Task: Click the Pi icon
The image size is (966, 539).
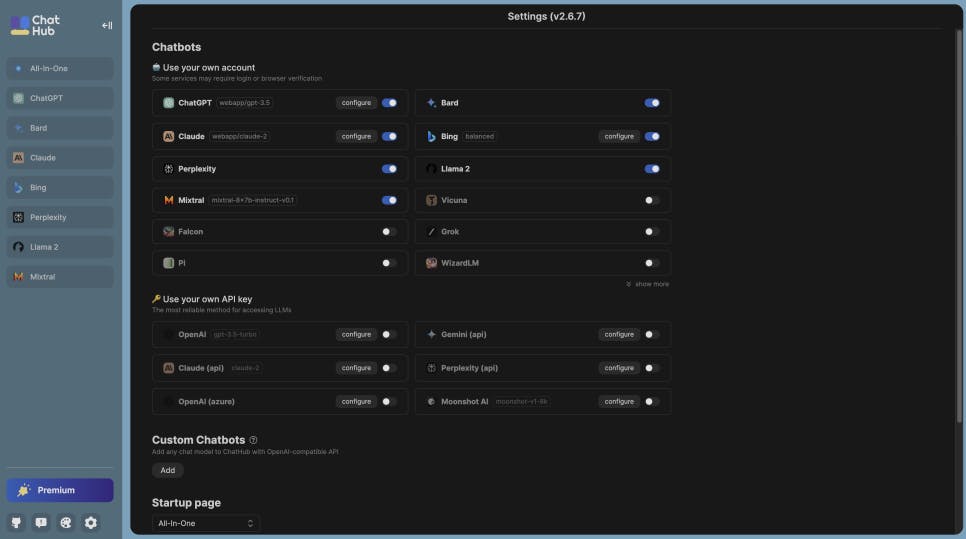Action: coord(168,263)
